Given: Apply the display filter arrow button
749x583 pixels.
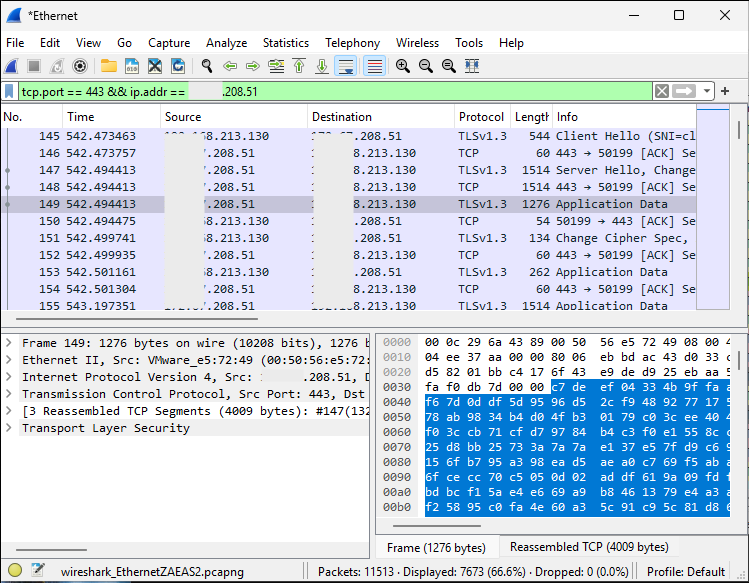Looking at the screenshot, I should click(x=684, y=91).
